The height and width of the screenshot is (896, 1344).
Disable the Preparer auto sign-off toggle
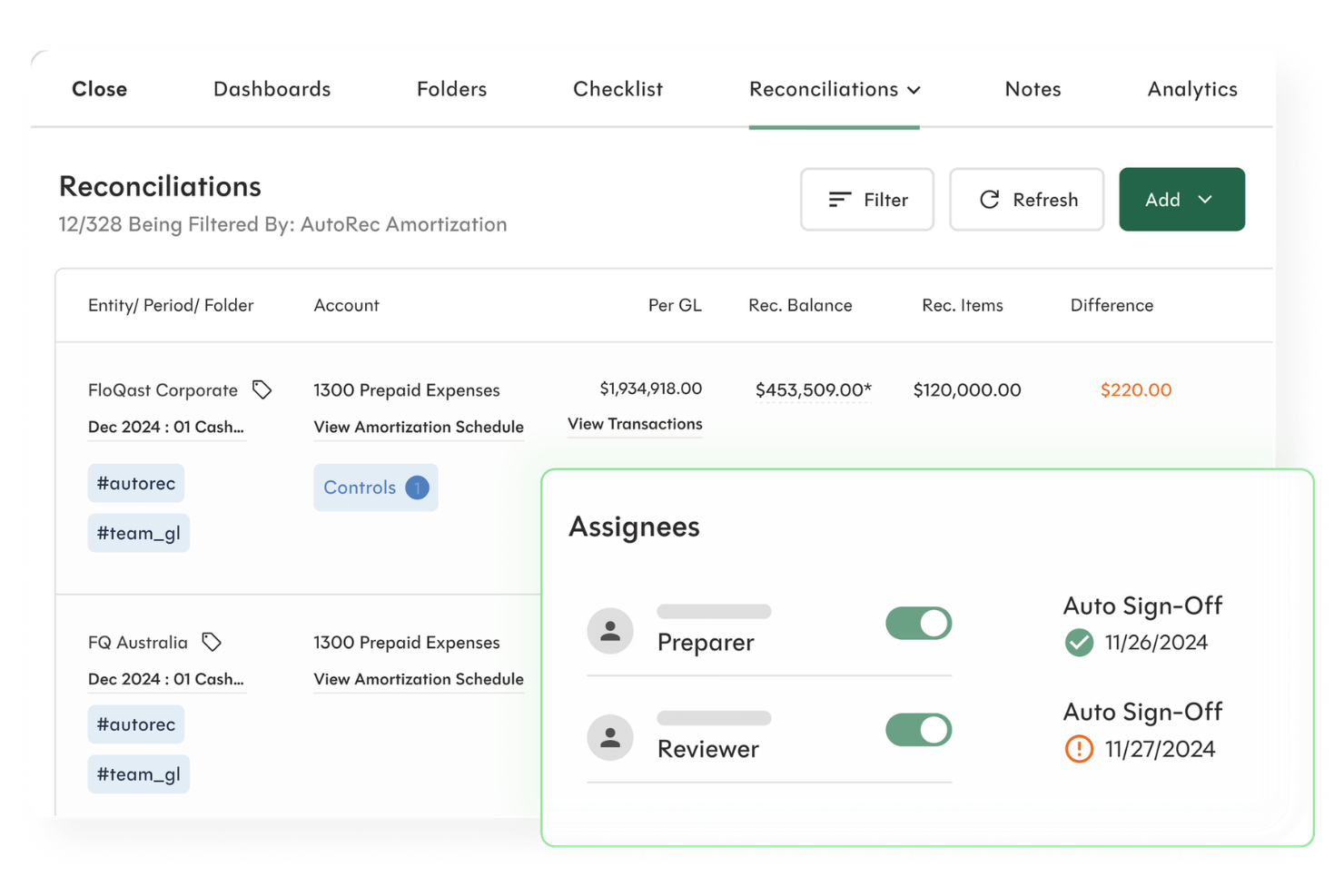tap(918, 623)
